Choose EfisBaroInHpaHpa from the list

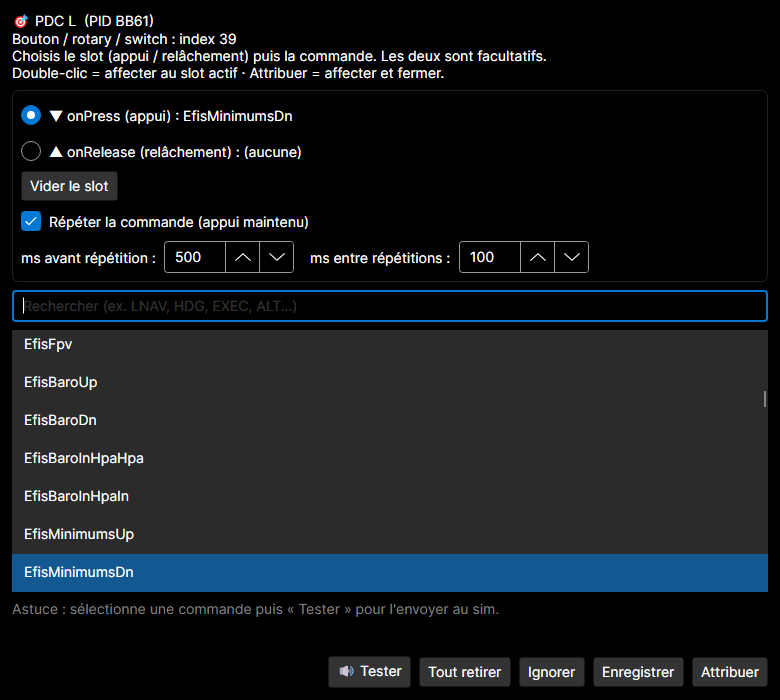point(390,458)
